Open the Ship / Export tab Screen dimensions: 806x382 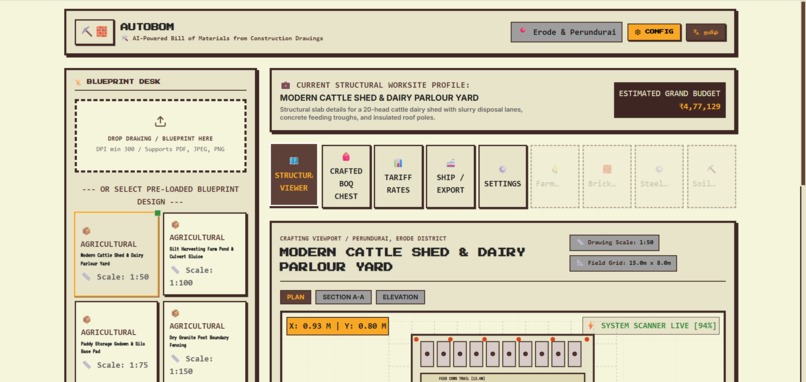point(450,176)
